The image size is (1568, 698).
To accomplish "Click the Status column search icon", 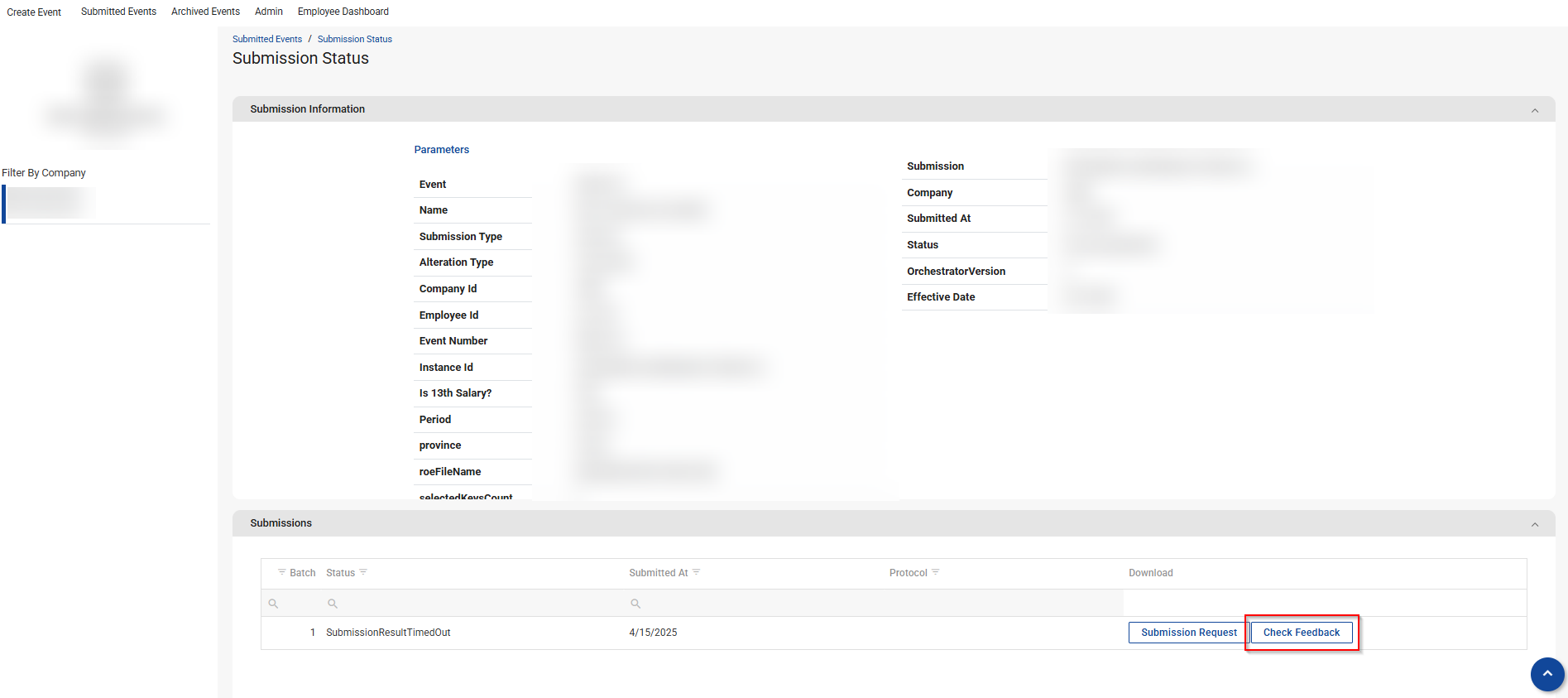I will pos(333,604).
